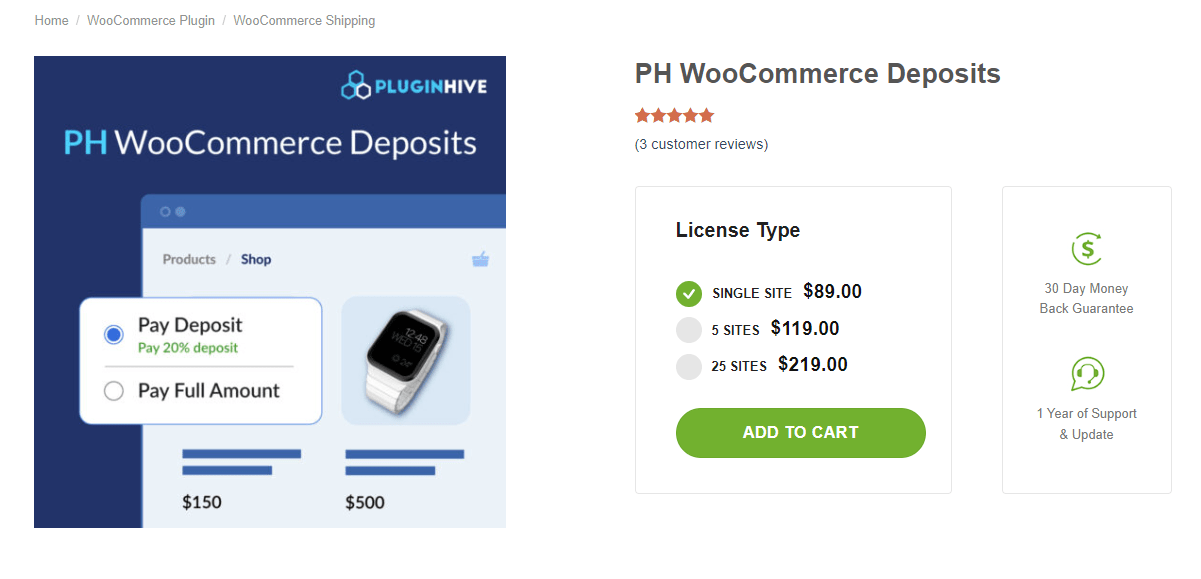This screenshot has height=579, width=1201.
Task: Open the WooCommerce Plugin breadcrumb link
Action: [150, 20]
